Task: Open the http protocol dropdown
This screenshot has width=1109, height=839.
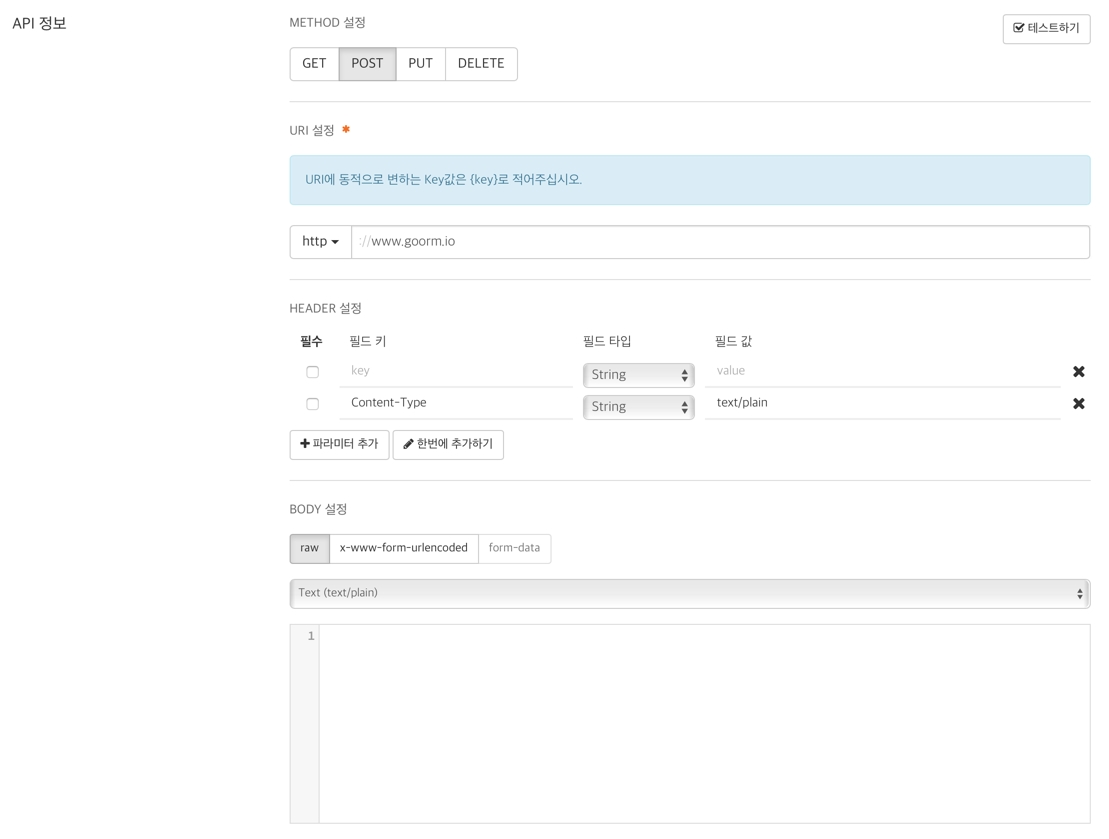Action: point(320,242)
